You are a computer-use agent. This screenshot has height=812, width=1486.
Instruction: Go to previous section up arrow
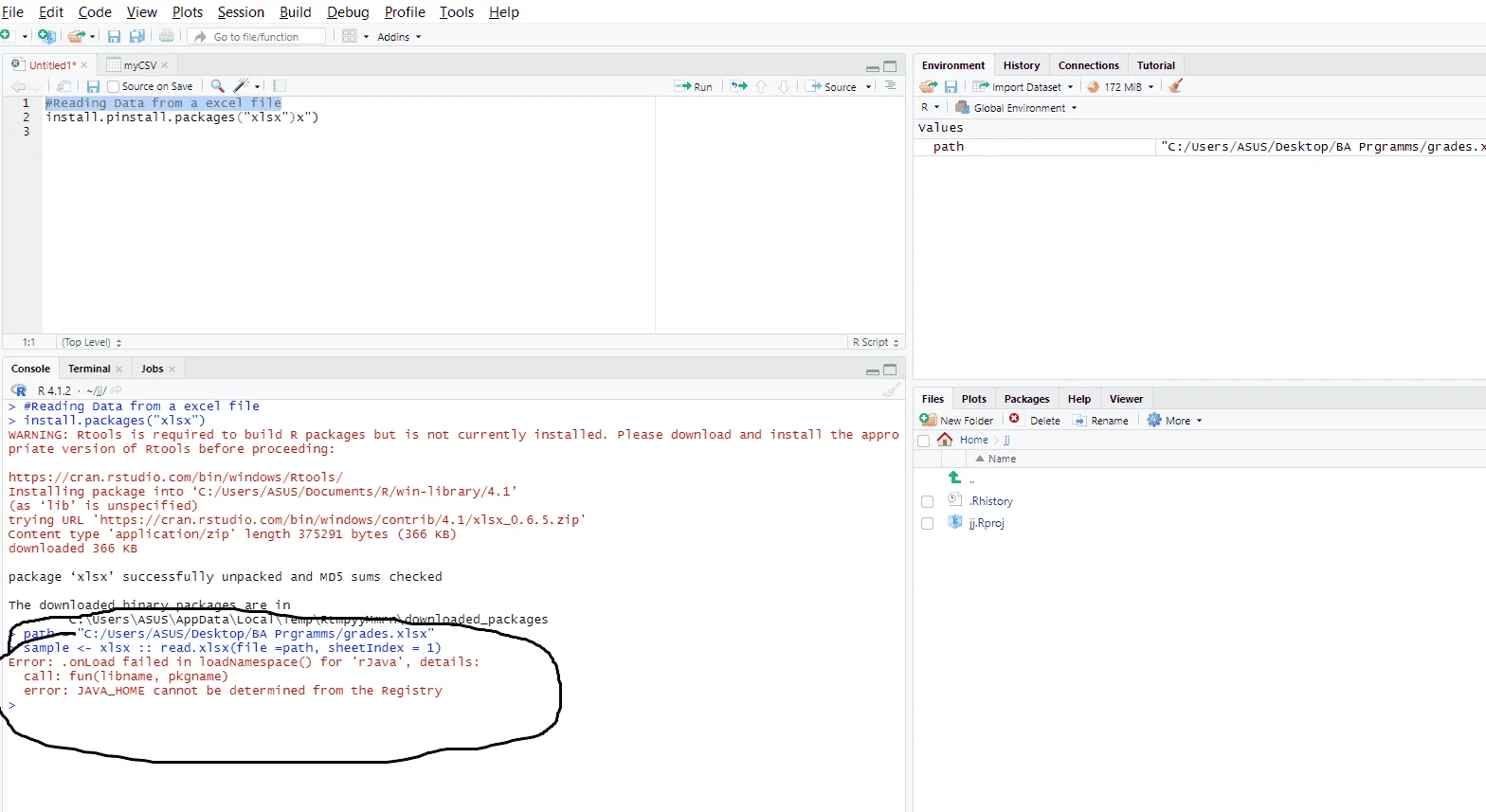(x=761, y=86)
